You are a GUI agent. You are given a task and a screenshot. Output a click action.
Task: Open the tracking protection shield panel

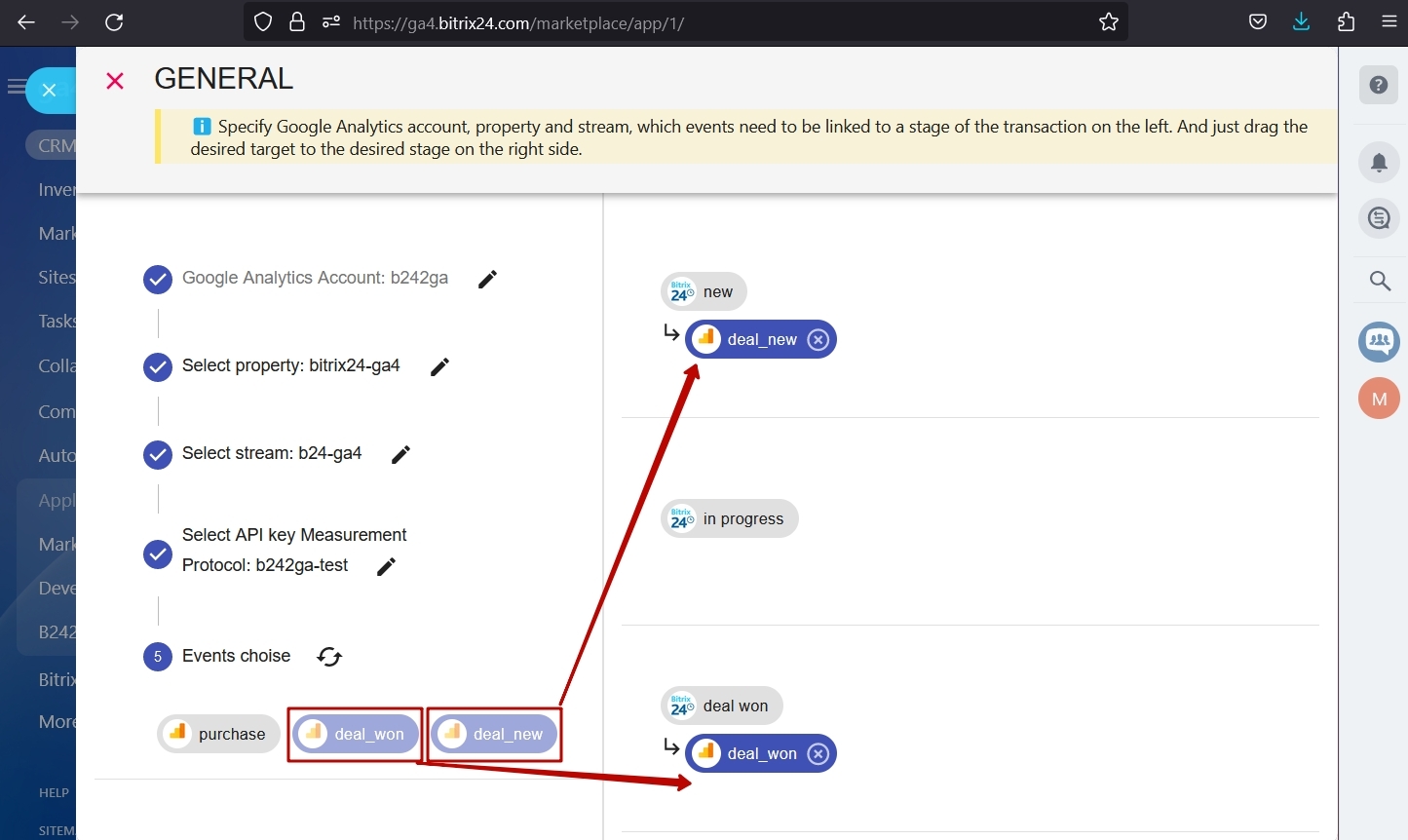(x=262, y=20)
